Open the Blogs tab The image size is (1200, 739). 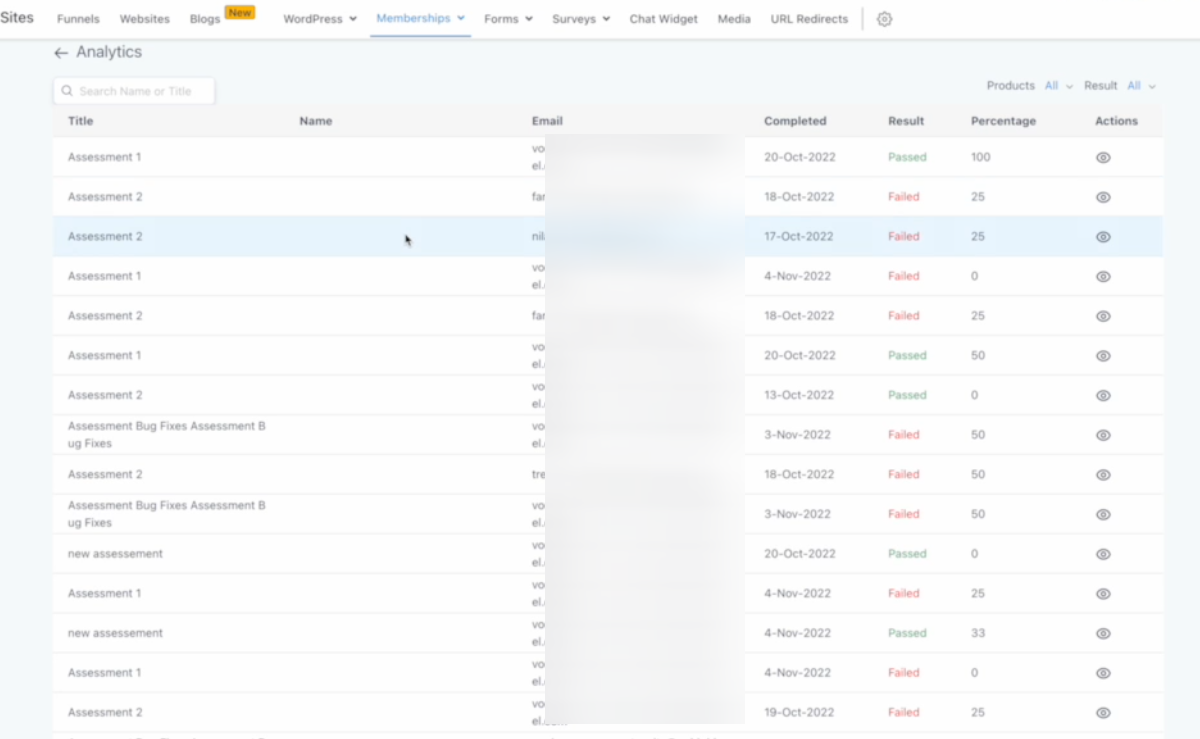coord(205,19)
